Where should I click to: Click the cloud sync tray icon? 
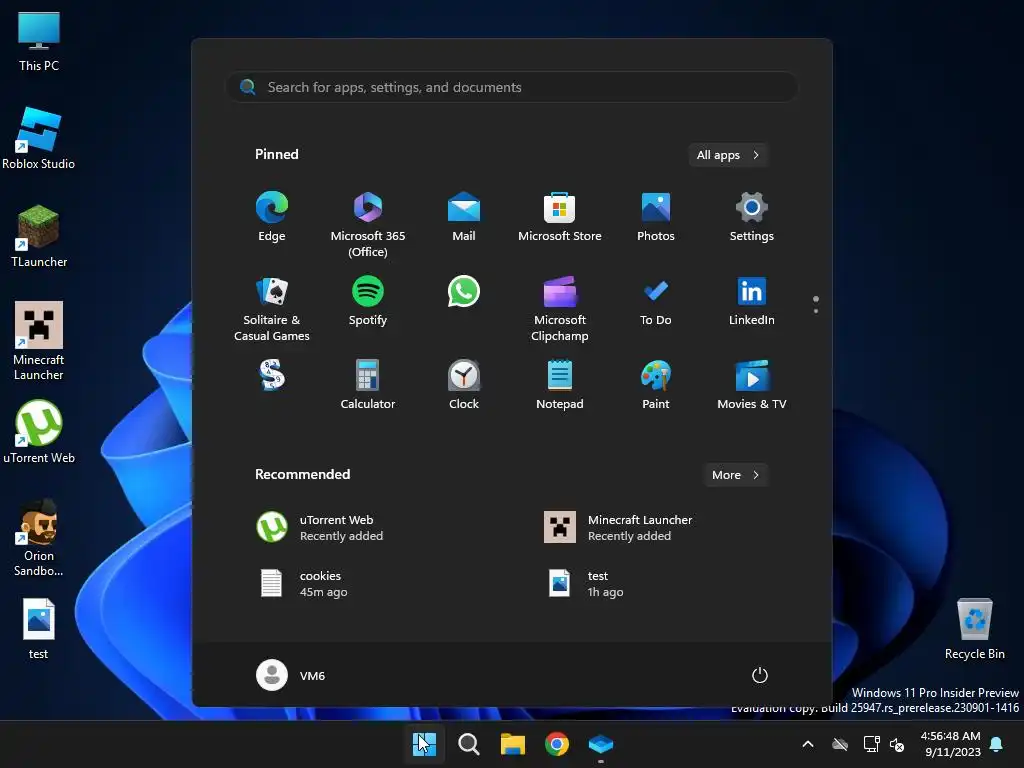(840, 744)
